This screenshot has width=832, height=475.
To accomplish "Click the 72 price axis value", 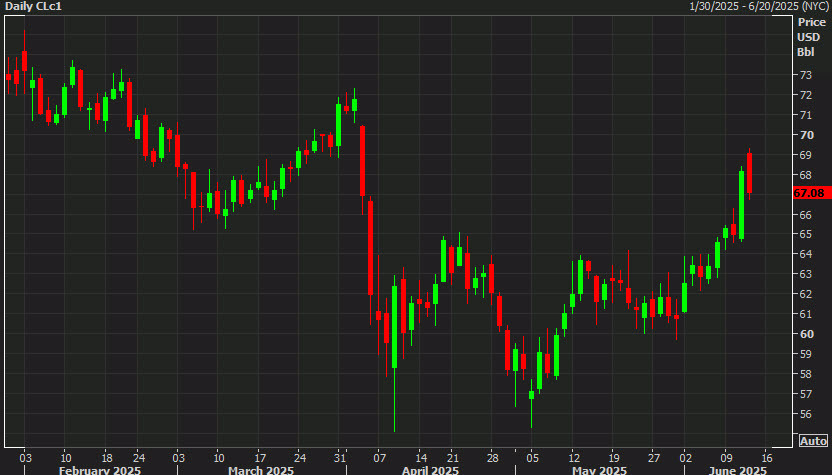I will [805, 95].
